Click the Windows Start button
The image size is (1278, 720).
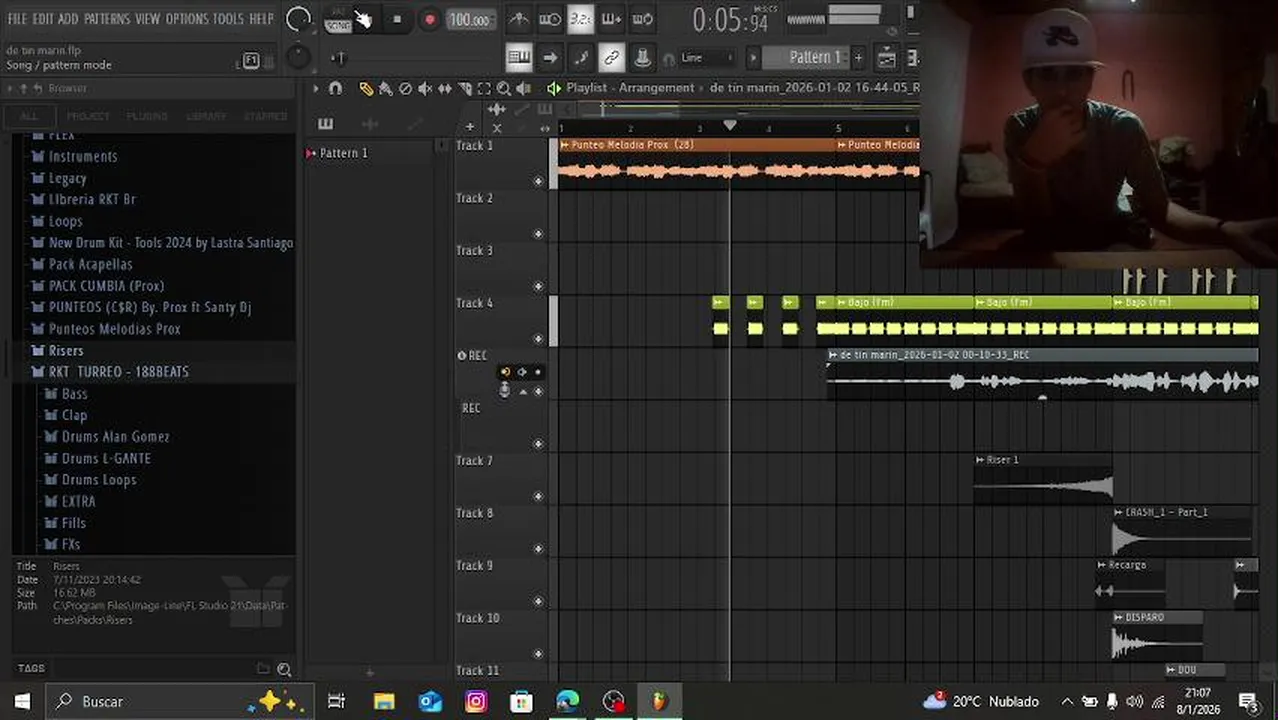22,702
